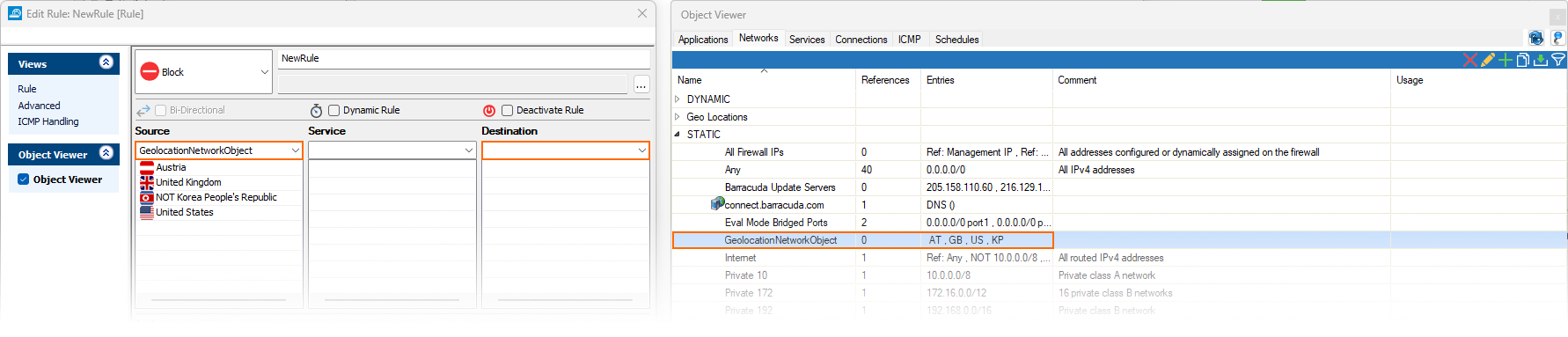Click the copy object icon in Object Viewer toolbar
The image size is (1568, 337).
click(1522, 60)
